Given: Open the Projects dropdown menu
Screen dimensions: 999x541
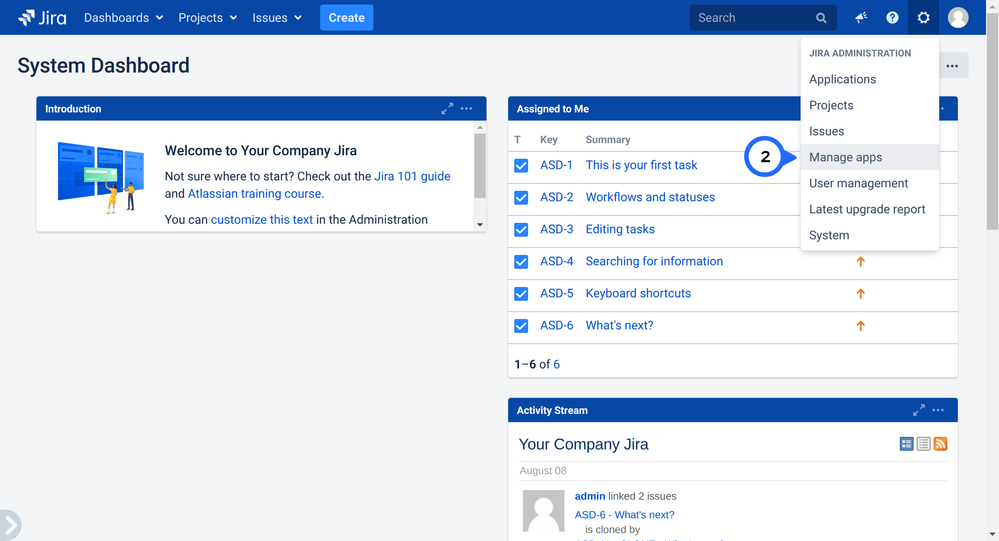Looking at the screenshot, I should click(x=208, y=18).
